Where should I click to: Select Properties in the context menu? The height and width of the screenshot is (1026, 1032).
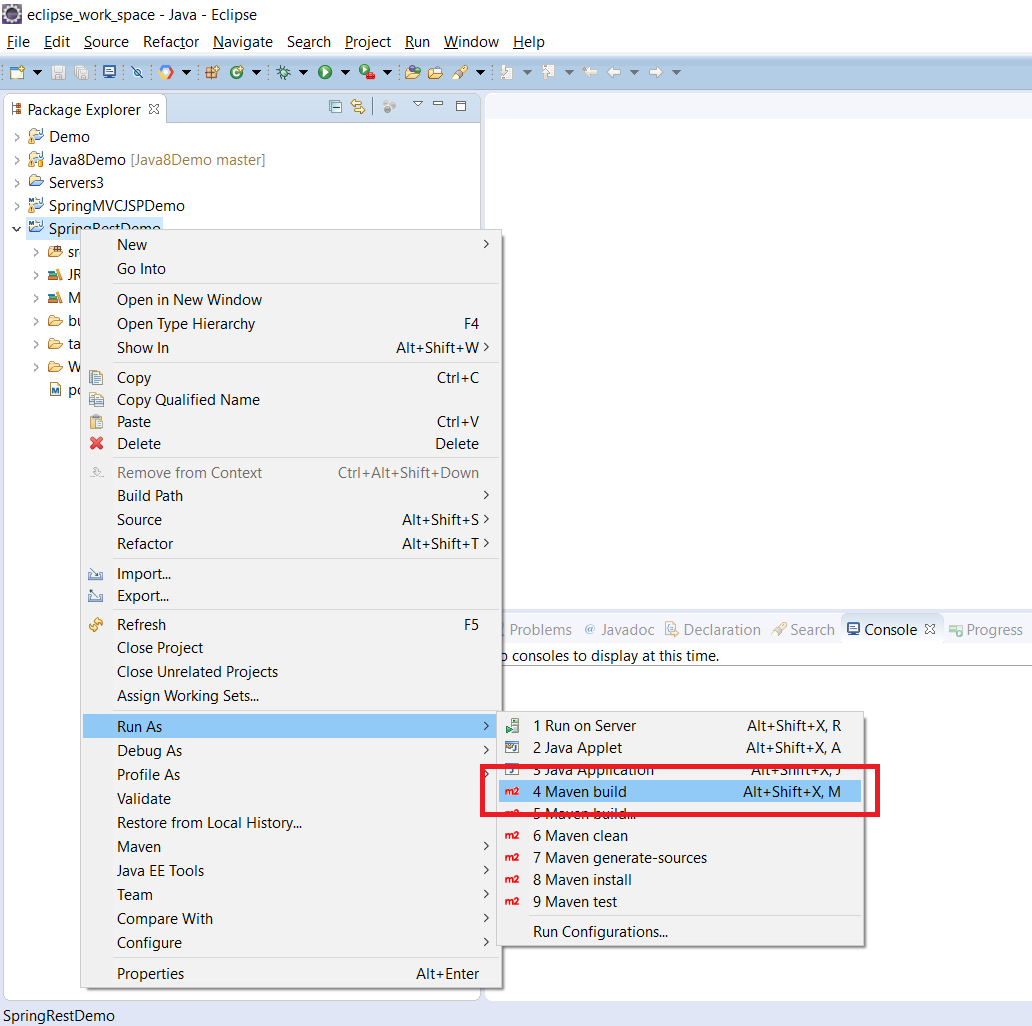[150, 974]
